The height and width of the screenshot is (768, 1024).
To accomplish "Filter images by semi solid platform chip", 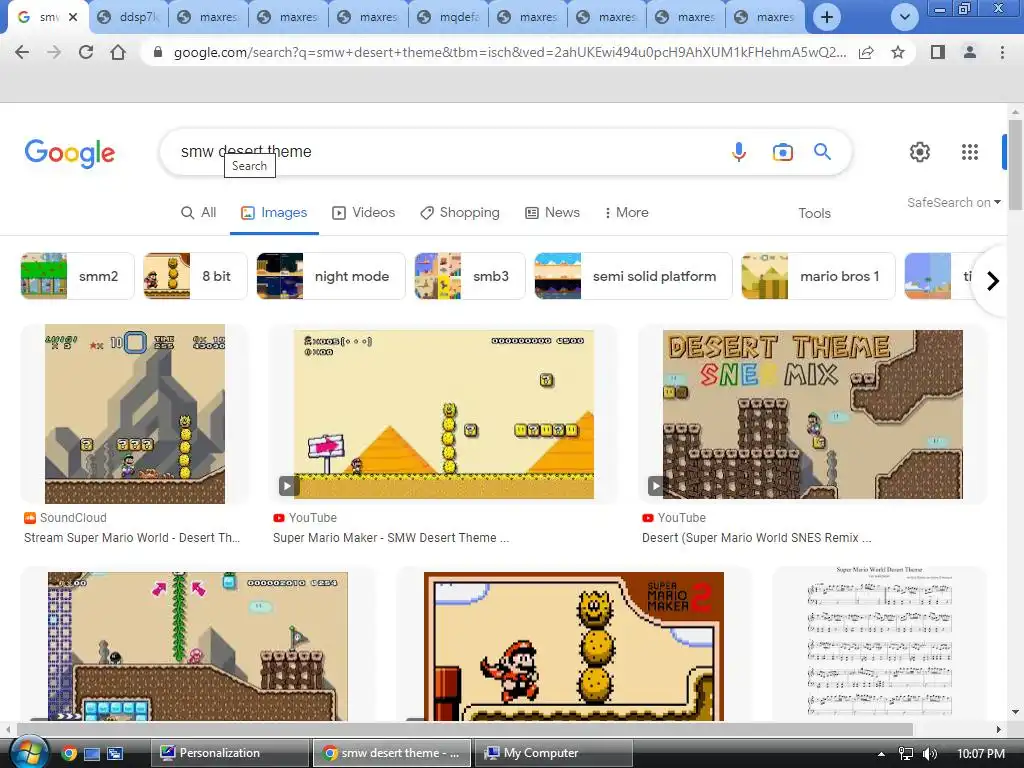I will click(x=633, y=276).
